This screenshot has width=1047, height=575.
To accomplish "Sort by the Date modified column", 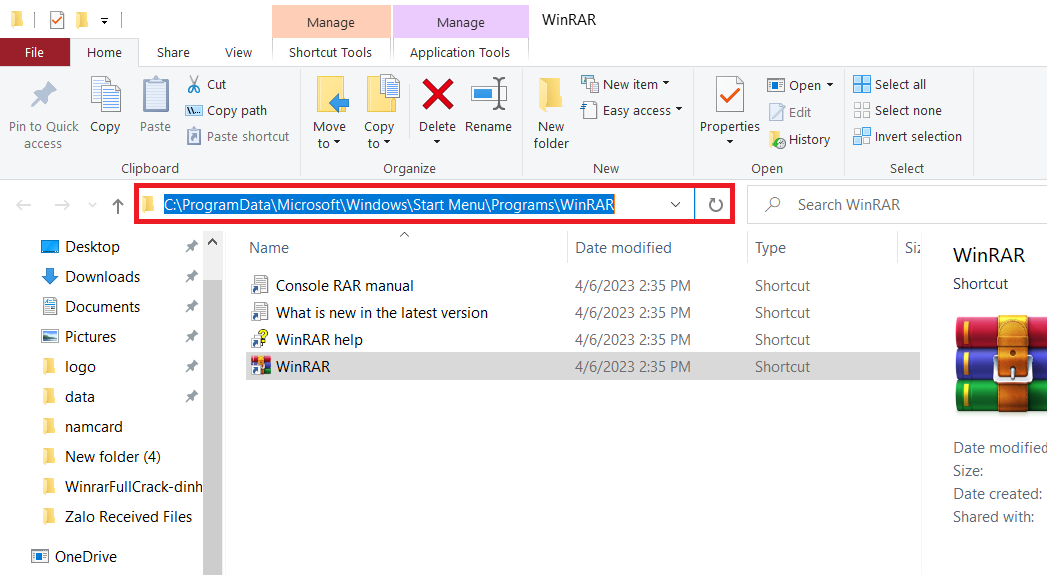I will (x=623, y=248).
